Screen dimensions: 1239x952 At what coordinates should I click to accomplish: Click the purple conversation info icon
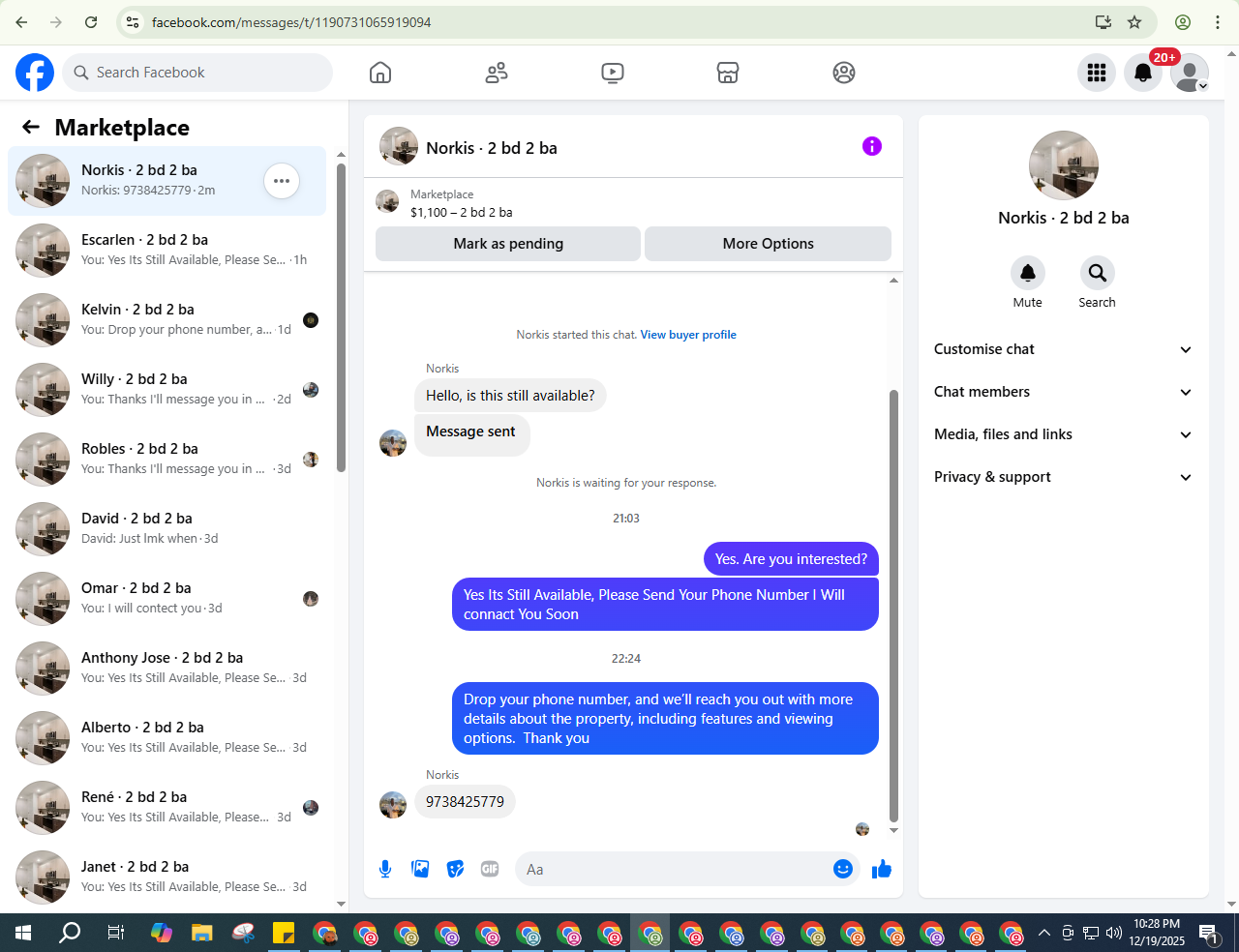point(872,146)
